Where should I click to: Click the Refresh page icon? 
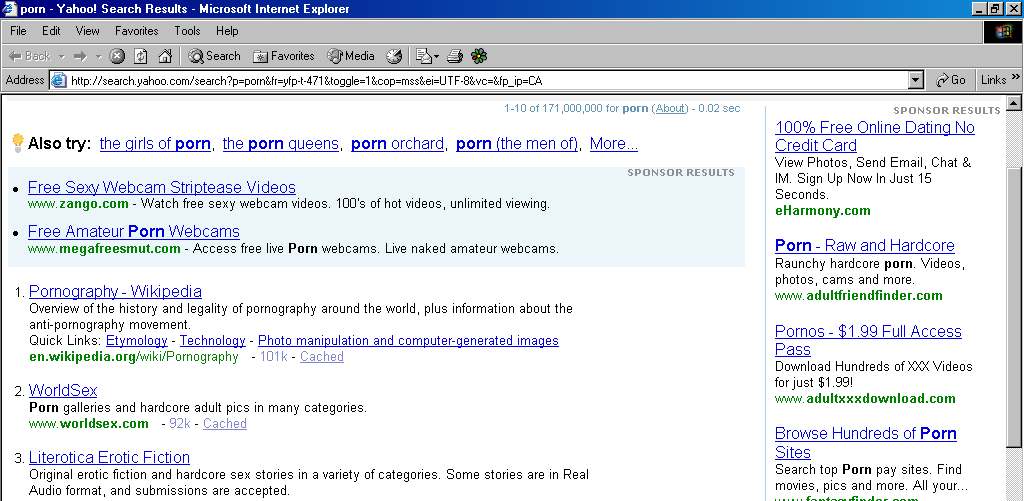point(141,56)
